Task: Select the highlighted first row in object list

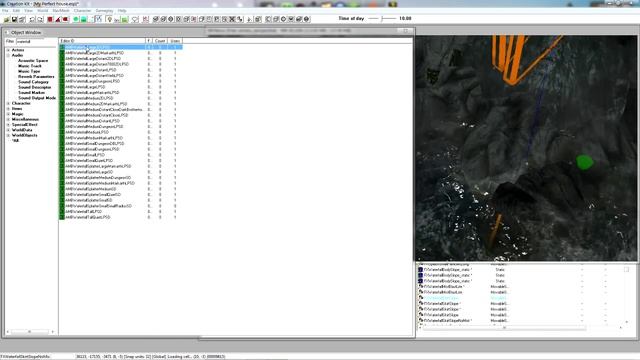Action: [121, 47]
